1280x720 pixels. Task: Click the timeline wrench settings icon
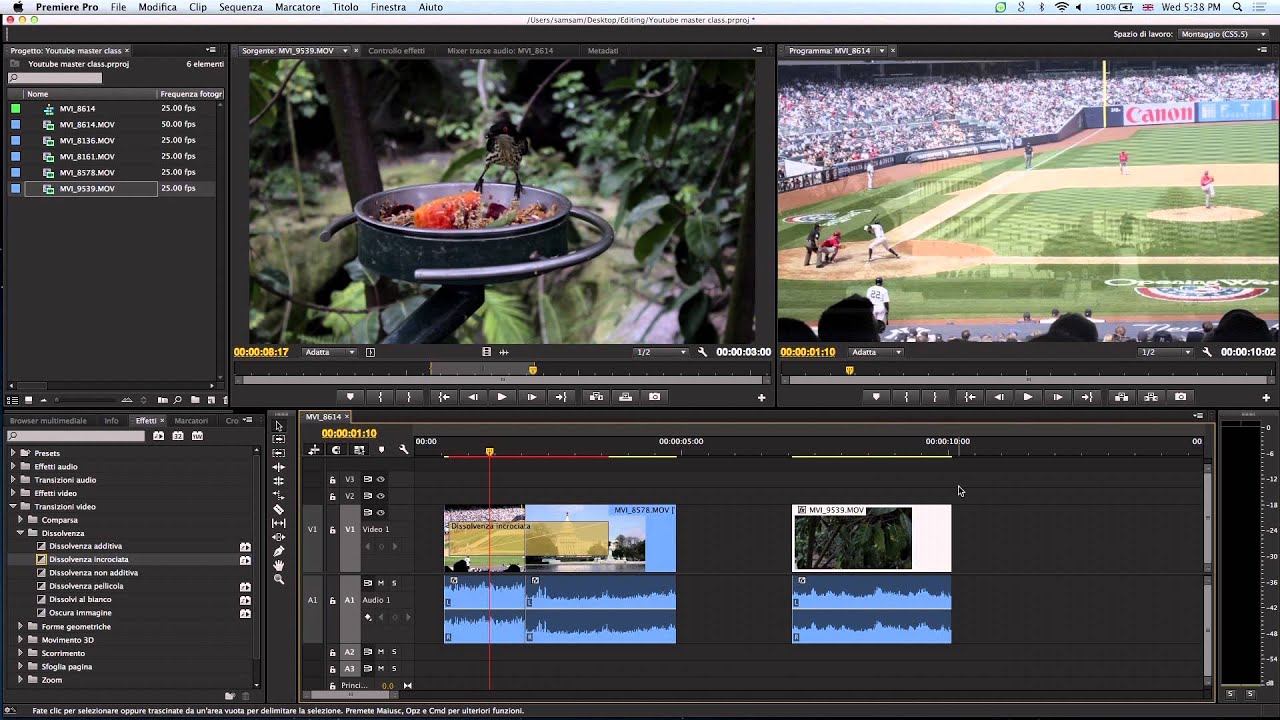[404, 450]
